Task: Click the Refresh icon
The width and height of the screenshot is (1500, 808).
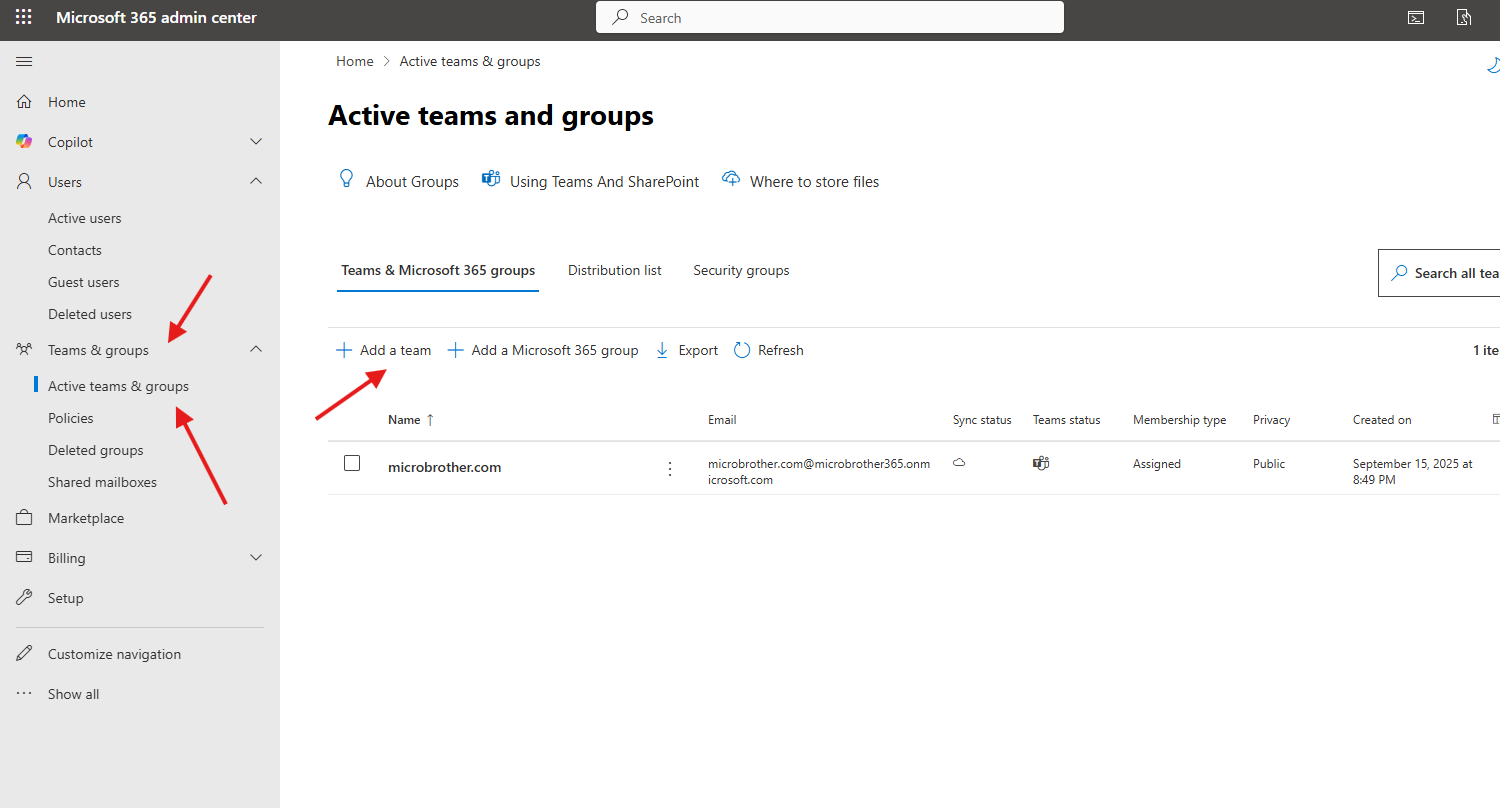Action: (x=742, y=350)
